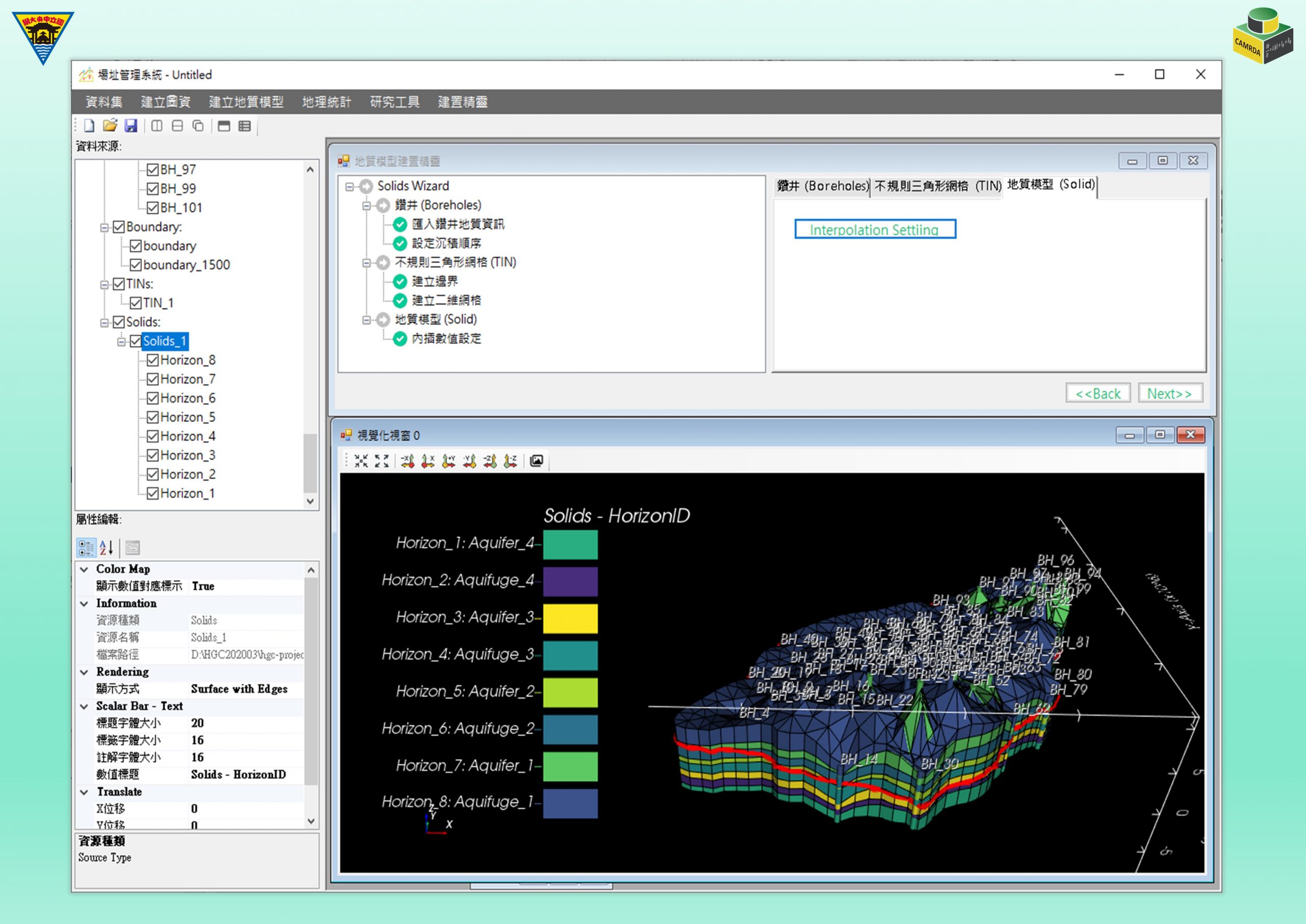
Task: Click the window-panel layout toolbar icon
Action: pos(224,126)
